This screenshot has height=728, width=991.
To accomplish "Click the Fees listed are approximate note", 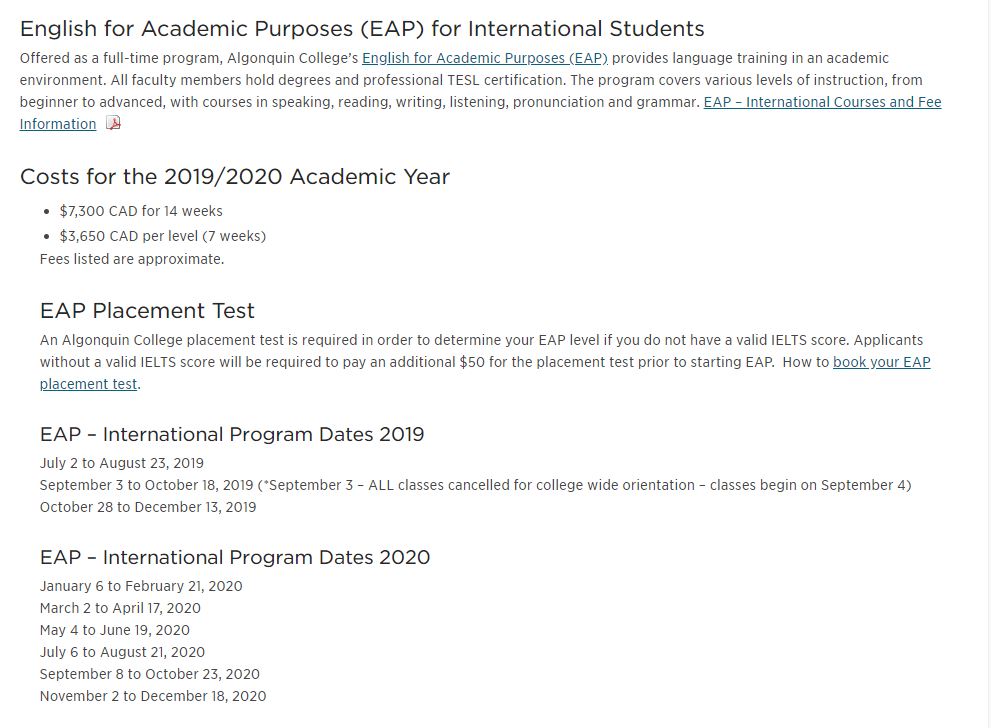I will (132, 259).
